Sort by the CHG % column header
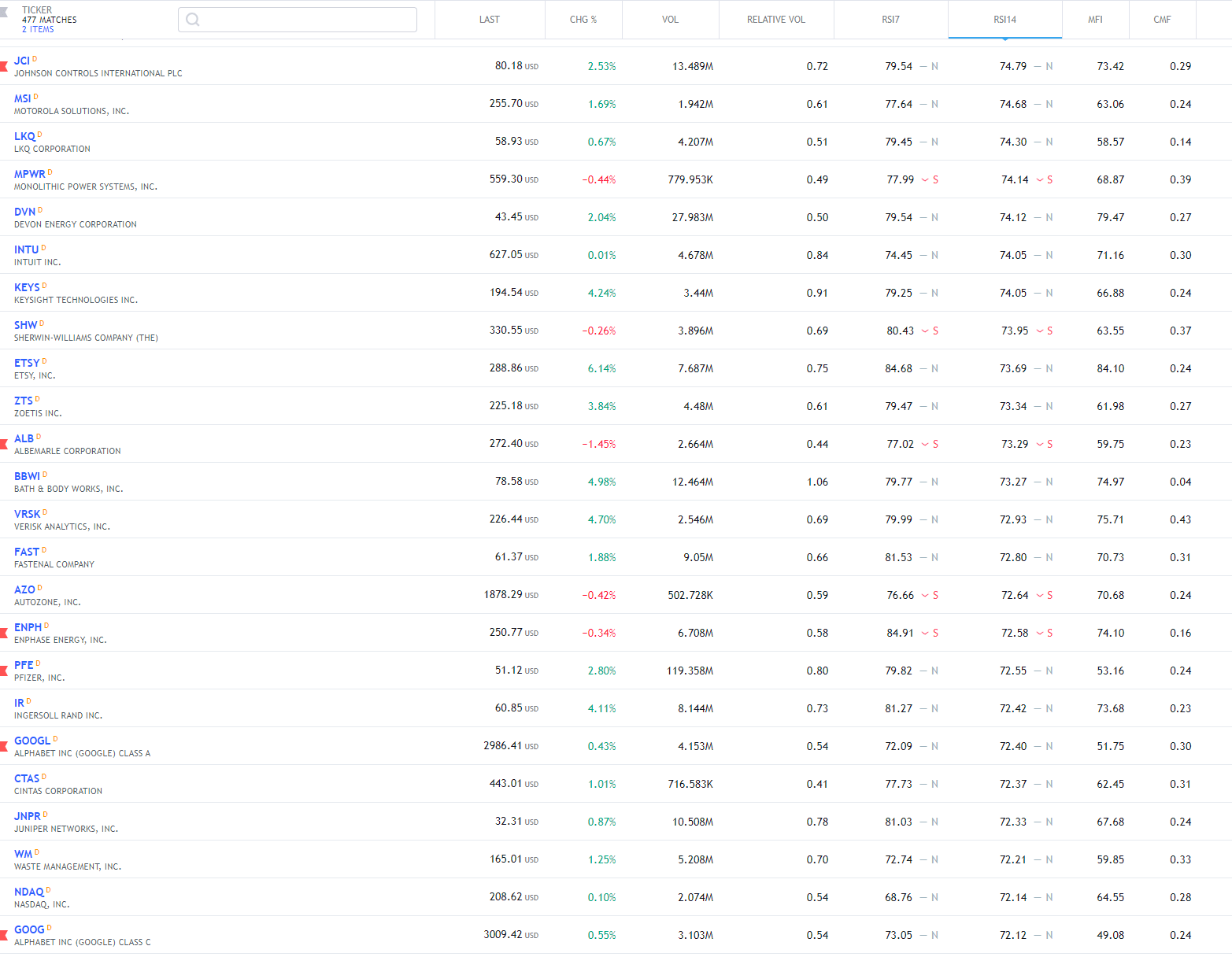The height and width of the screenshot is (957, 1232). tap(583, 20)
